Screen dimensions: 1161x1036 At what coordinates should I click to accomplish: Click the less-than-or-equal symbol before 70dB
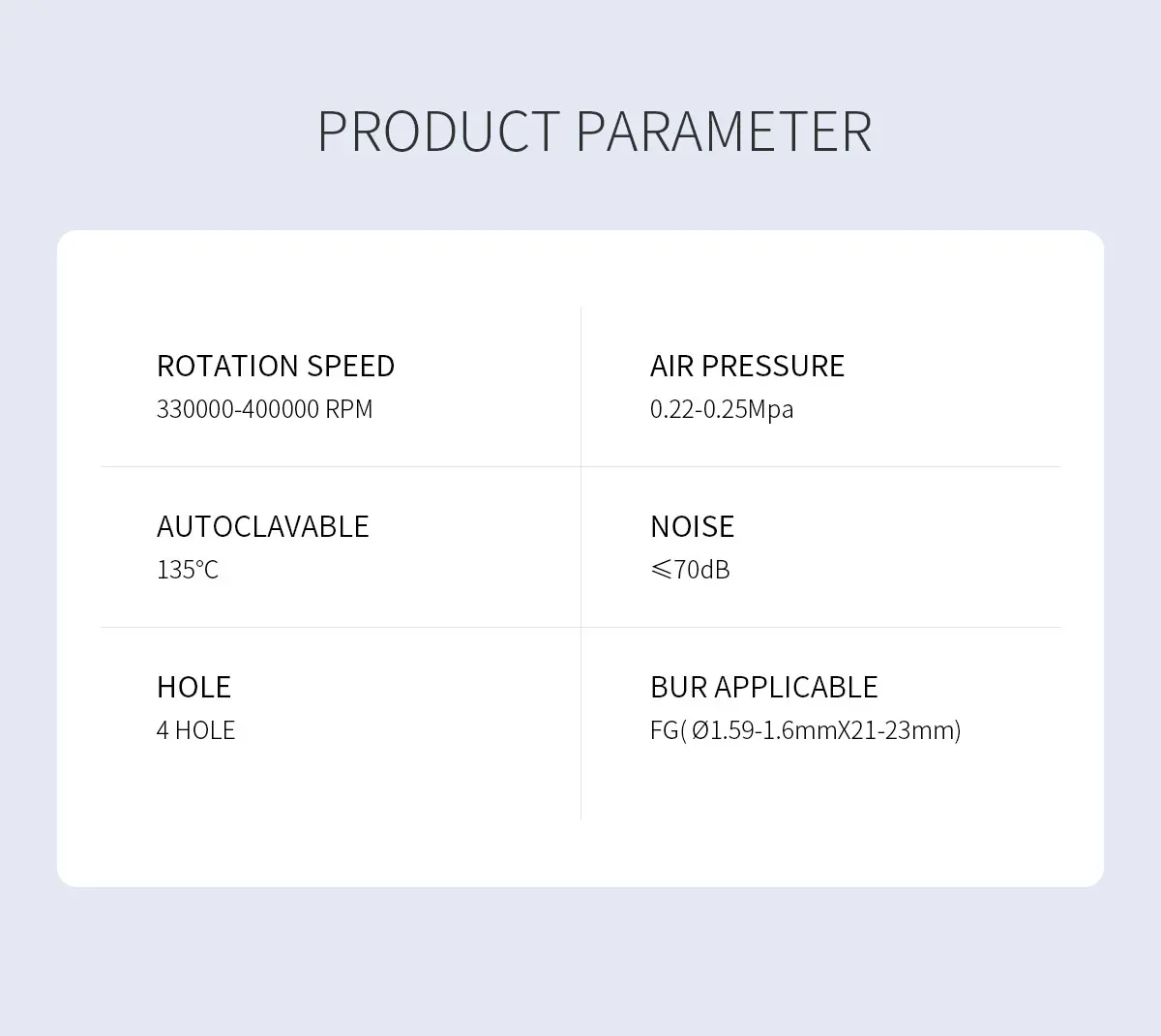tap(661, 570)
